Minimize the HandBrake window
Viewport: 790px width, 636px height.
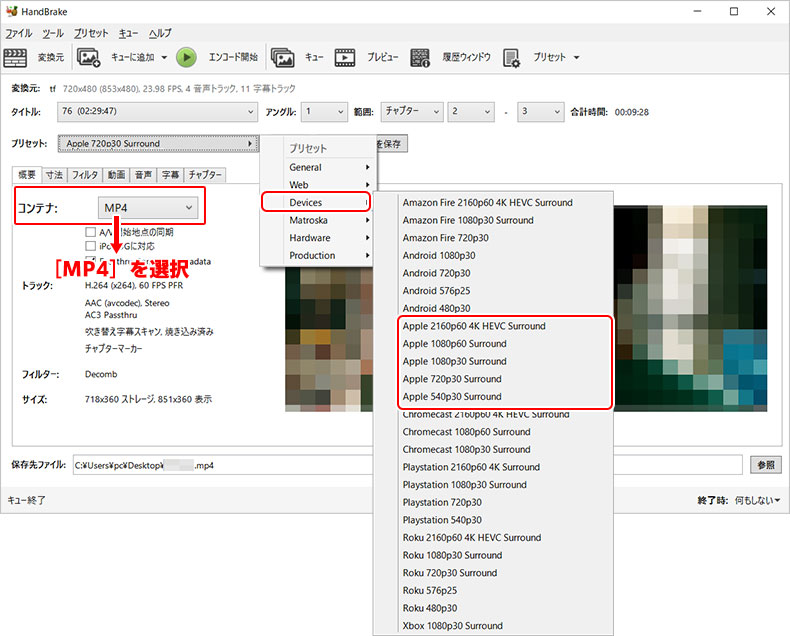pyautogui.click(x=697, y=11)
